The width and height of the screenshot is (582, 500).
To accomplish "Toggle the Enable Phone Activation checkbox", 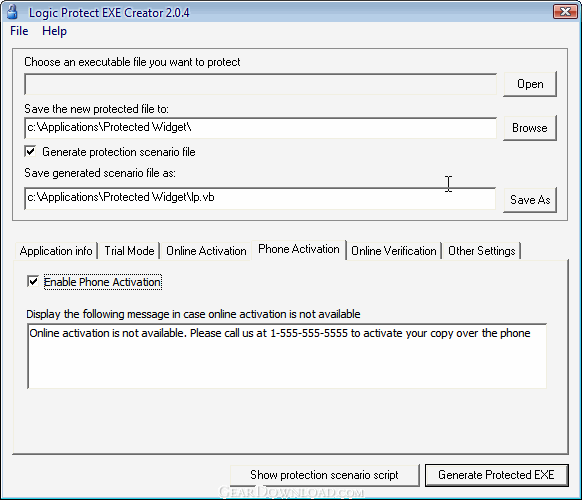I will tap(33, 281).
